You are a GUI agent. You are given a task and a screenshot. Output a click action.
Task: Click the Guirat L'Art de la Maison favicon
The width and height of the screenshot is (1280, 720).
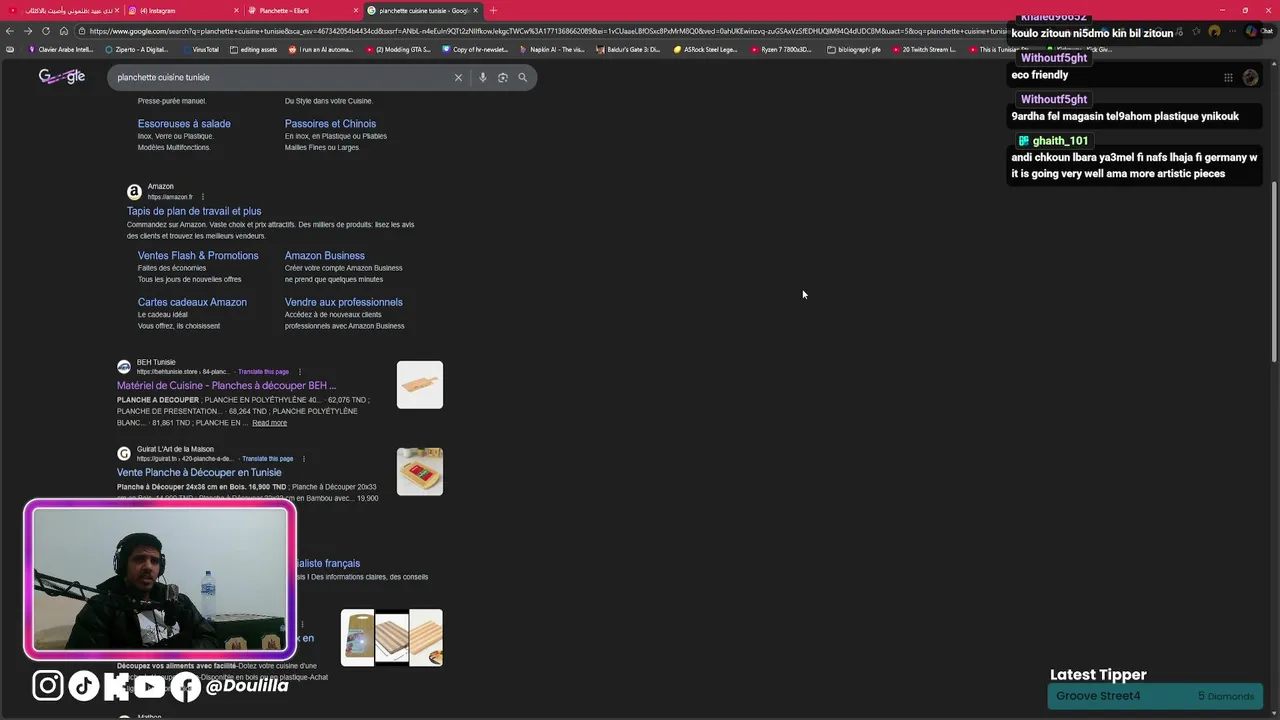(x=124, y=454)
